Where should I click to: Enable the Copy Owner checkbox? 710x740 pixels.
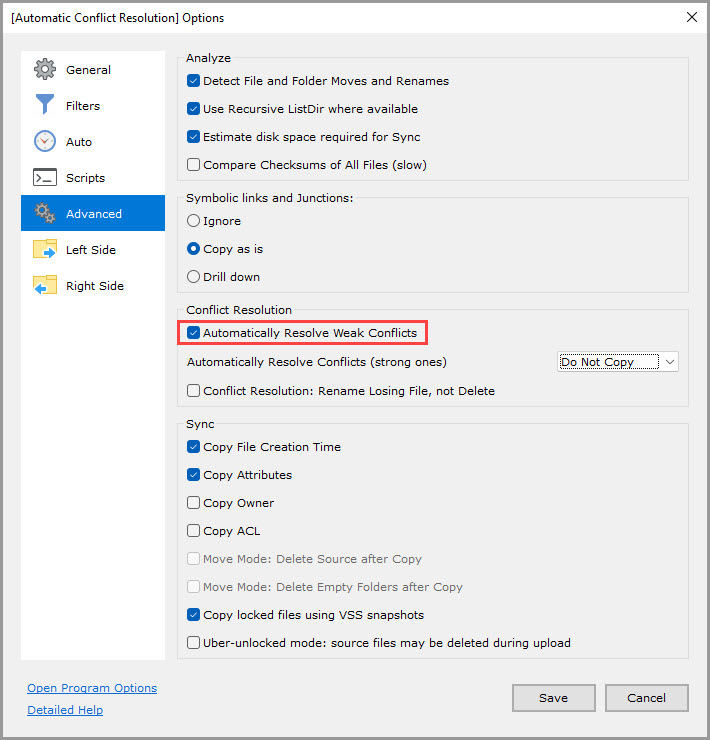point(193,502)
